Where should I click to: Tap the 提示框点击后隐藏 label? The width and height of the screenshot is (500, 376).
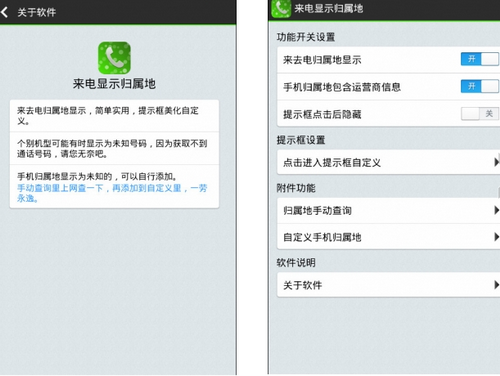pos(322,114)
